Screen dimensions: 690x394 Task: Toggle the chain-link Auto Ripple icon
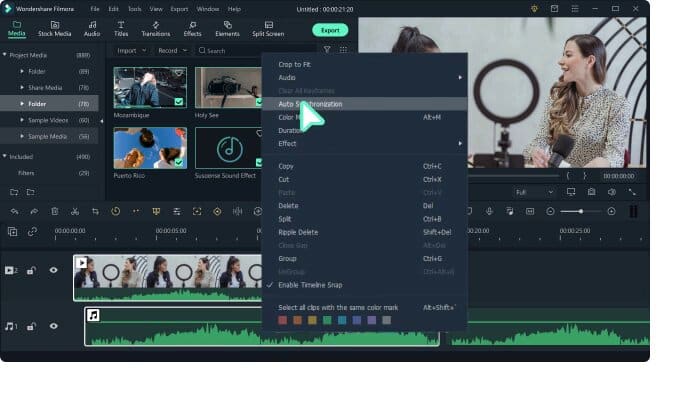tap(32, 232)
